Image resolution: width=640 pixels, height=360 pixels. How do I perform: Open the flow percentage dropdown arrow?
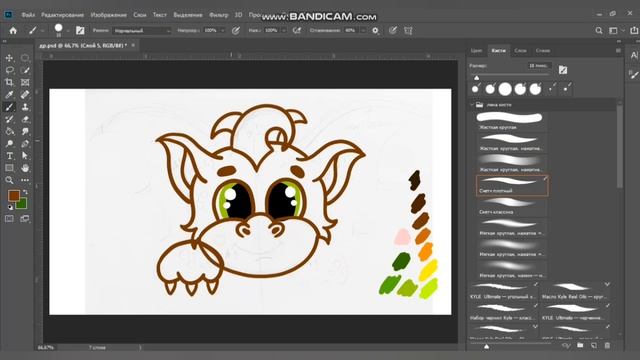pyautogui.click(x=284, y=31)
